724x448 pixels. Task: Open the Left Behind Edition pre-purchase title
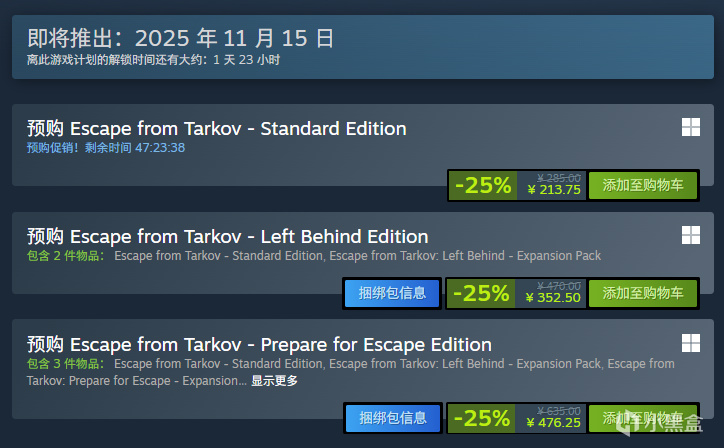(x=228, y=236)
